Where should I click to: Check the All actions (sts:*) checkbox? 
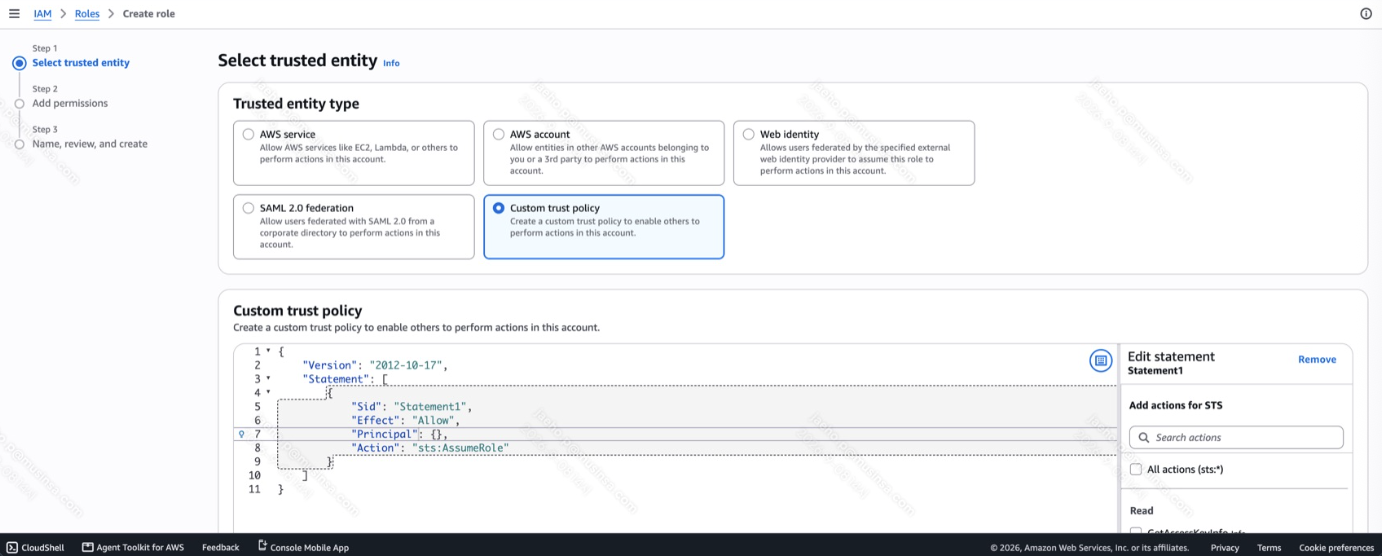tap(1135, 469)
